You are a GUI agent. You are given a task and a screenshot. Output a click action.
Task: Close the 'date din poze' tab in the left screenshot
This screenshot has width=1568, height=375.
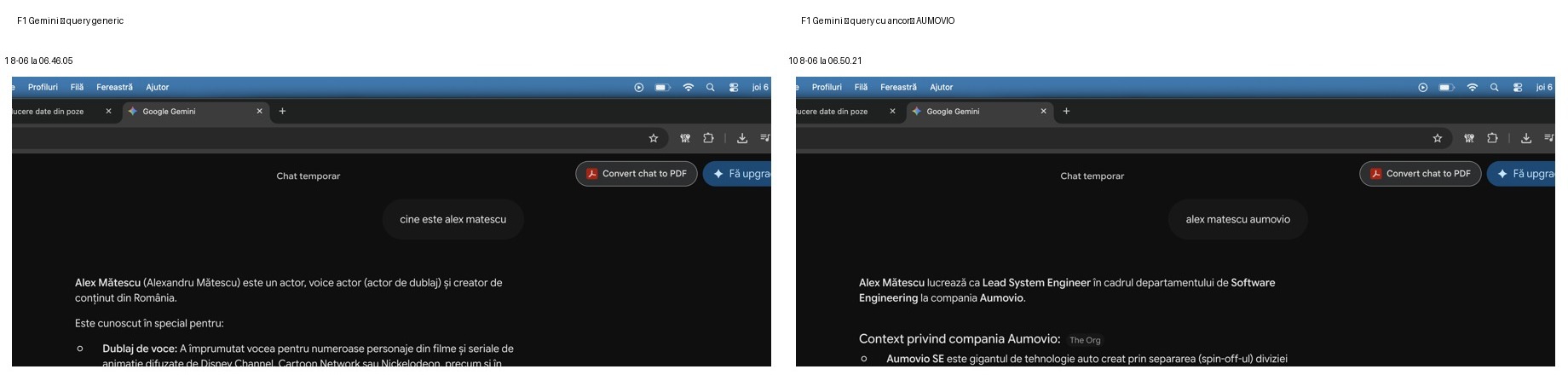click(x=108, y=111)
